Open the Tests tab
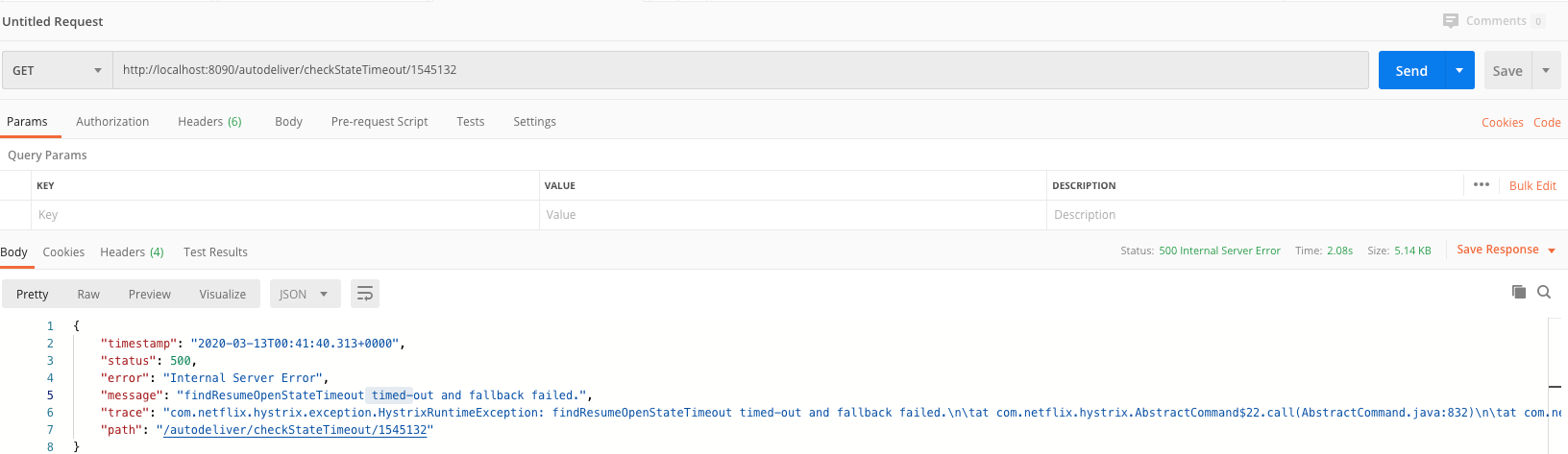The image size is (1568, 454). 471,122
